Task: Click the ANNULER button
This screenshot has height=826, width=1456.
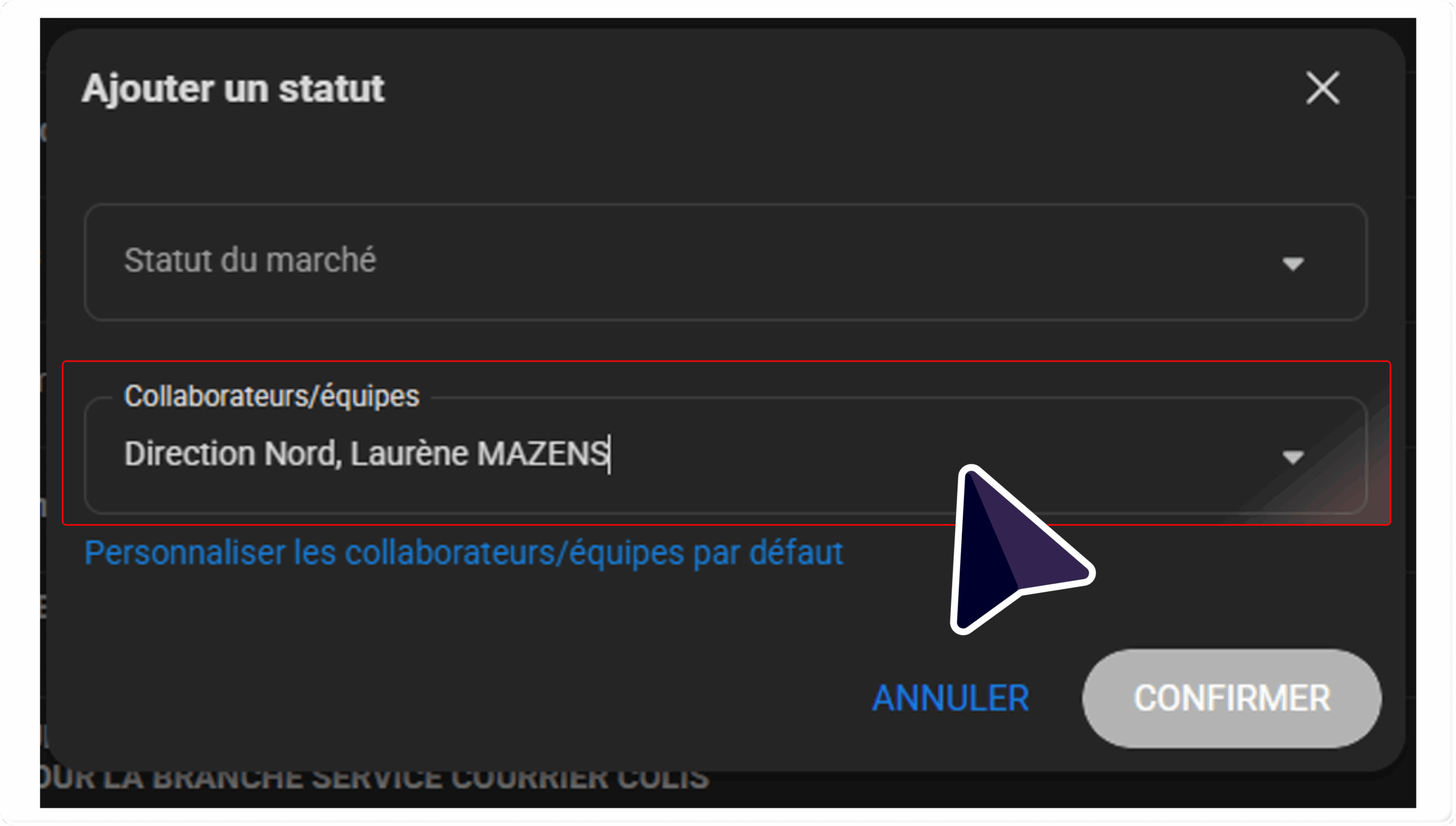Action: (x=950, y=698)
